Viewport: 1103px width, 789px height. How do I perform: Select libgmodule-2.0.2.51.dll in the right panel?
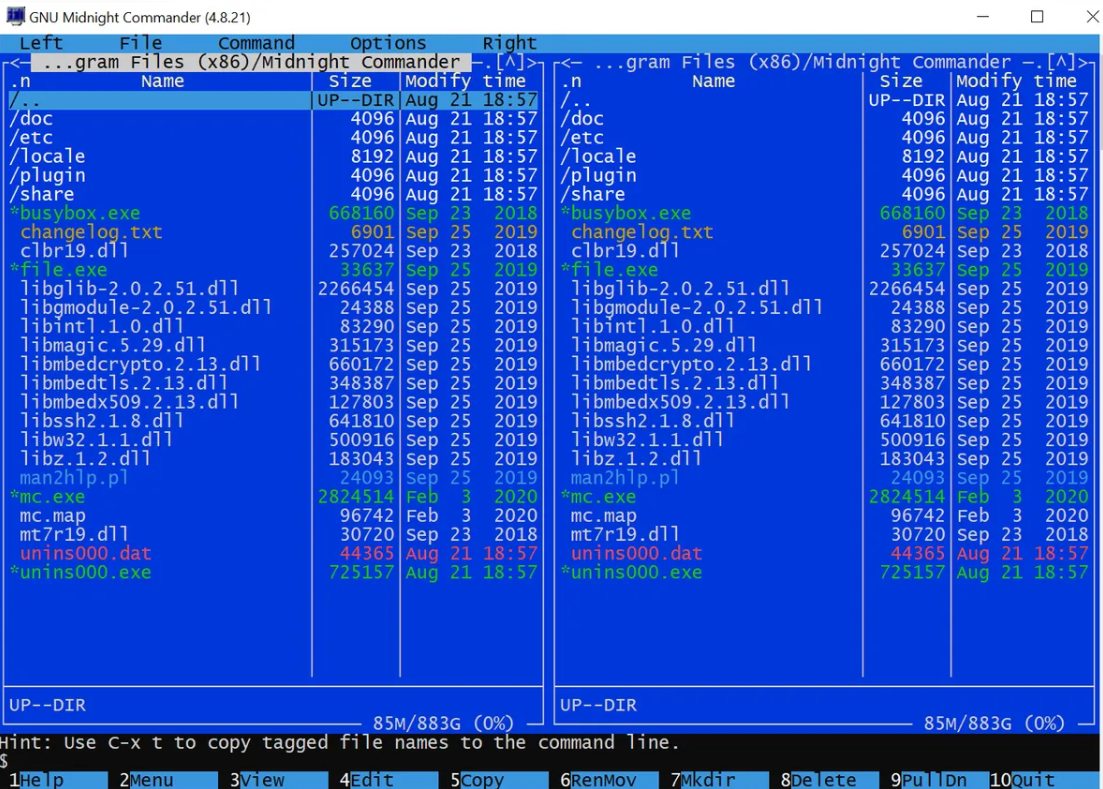(x=825, y=309)
